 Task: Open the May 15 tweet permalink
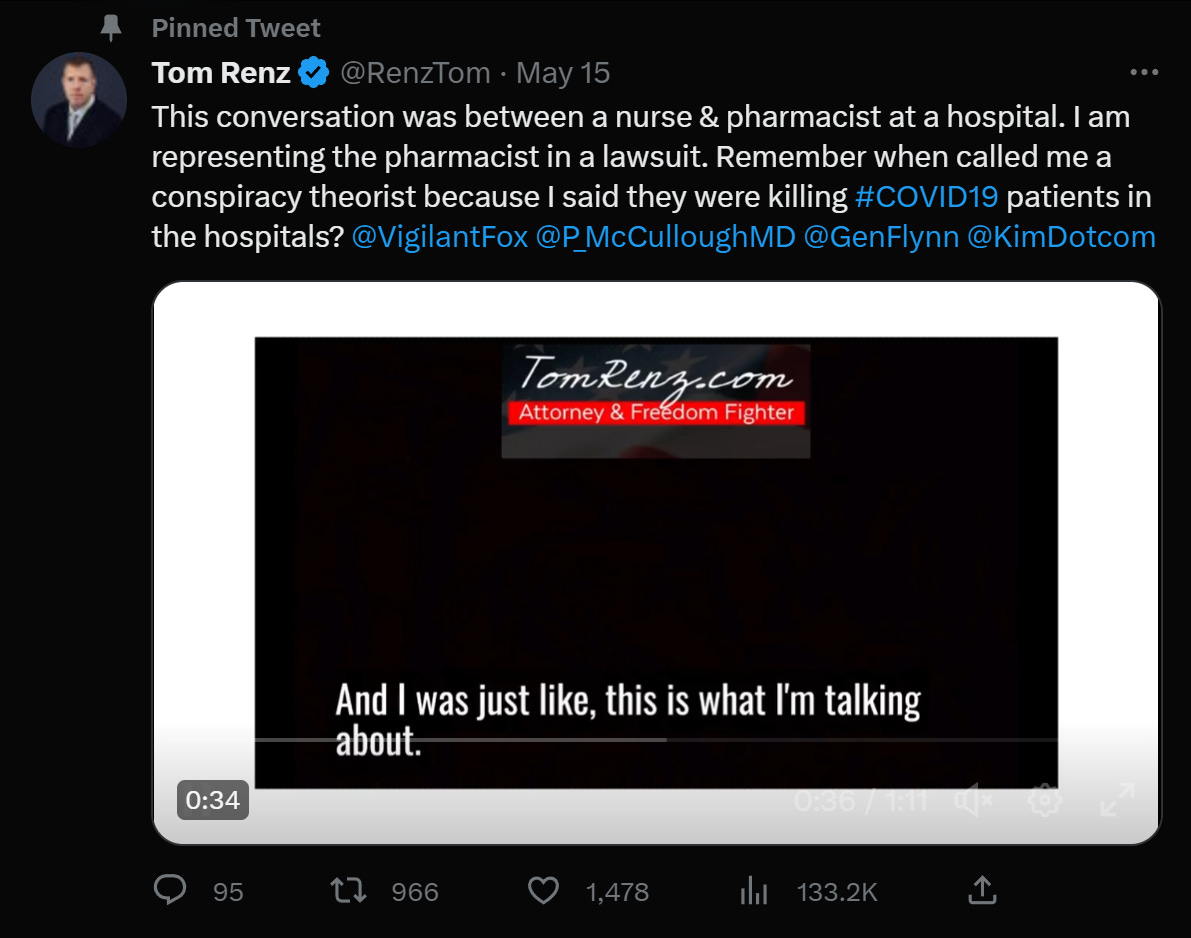pos(563,73)
